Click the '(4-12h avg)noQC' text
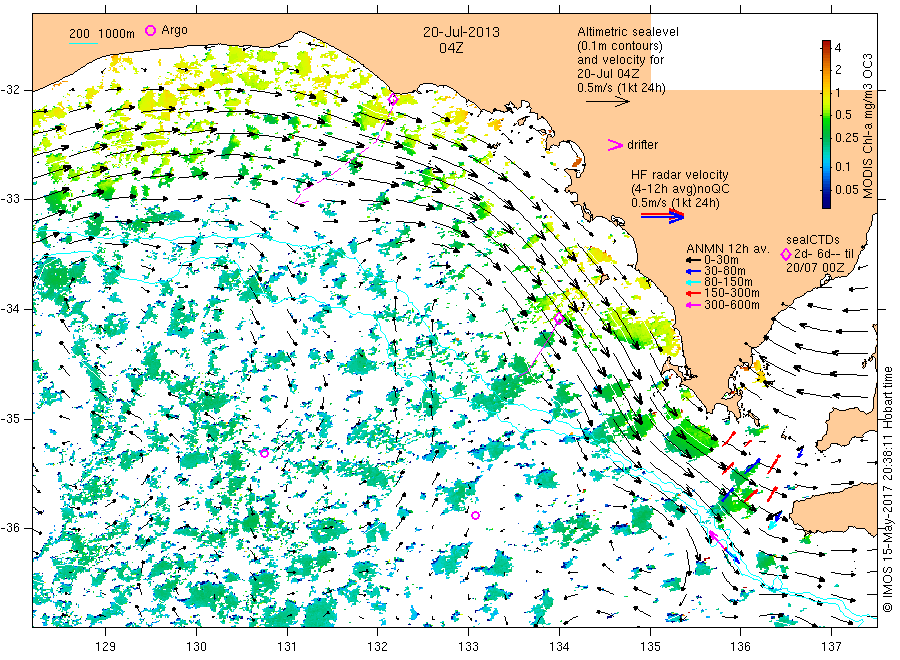900x660 pixels. point(680,189)
